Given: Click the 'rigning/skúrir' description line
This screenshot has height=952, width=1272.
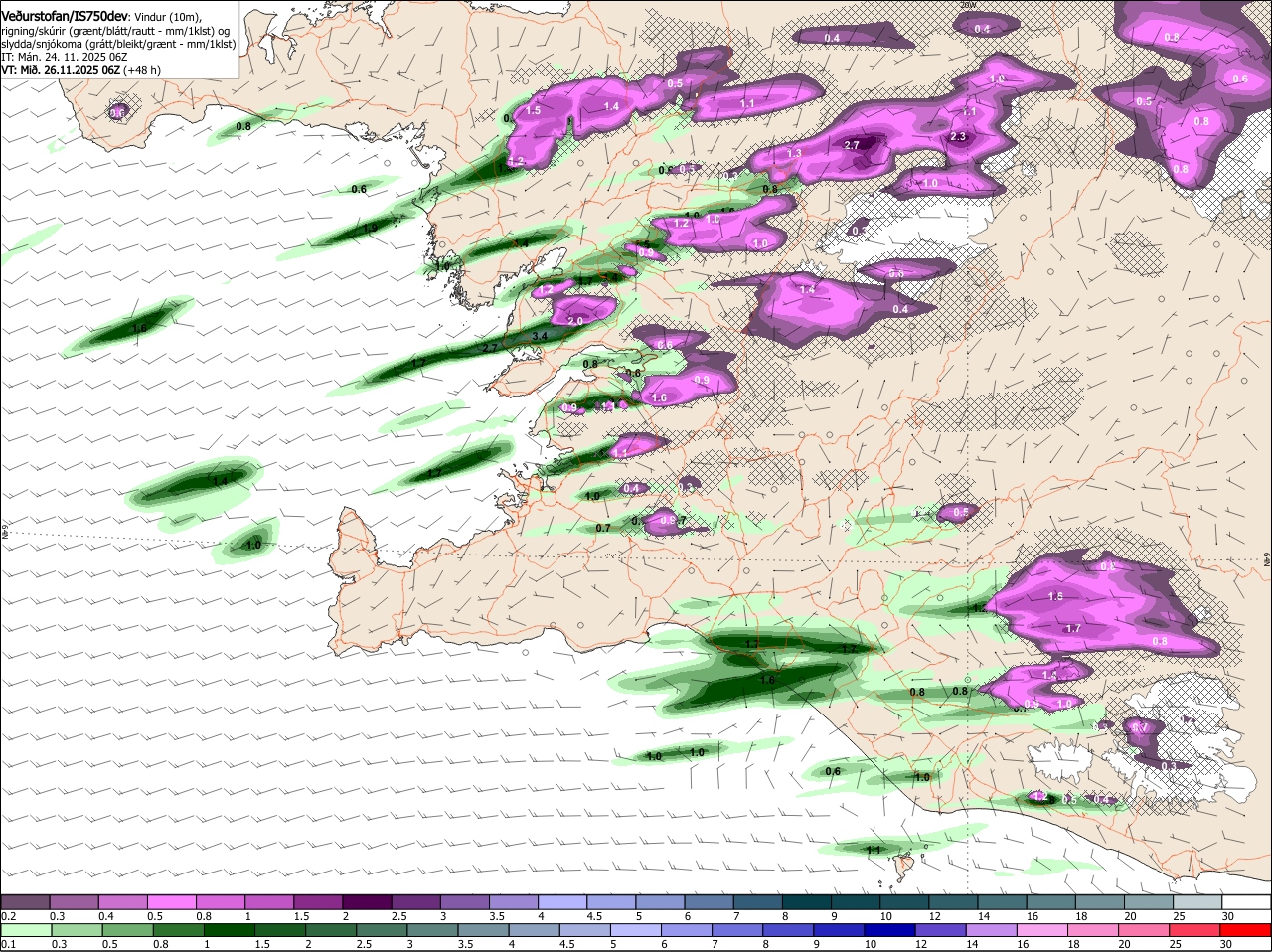Looking at the screenshot, I should click(115, 30).
